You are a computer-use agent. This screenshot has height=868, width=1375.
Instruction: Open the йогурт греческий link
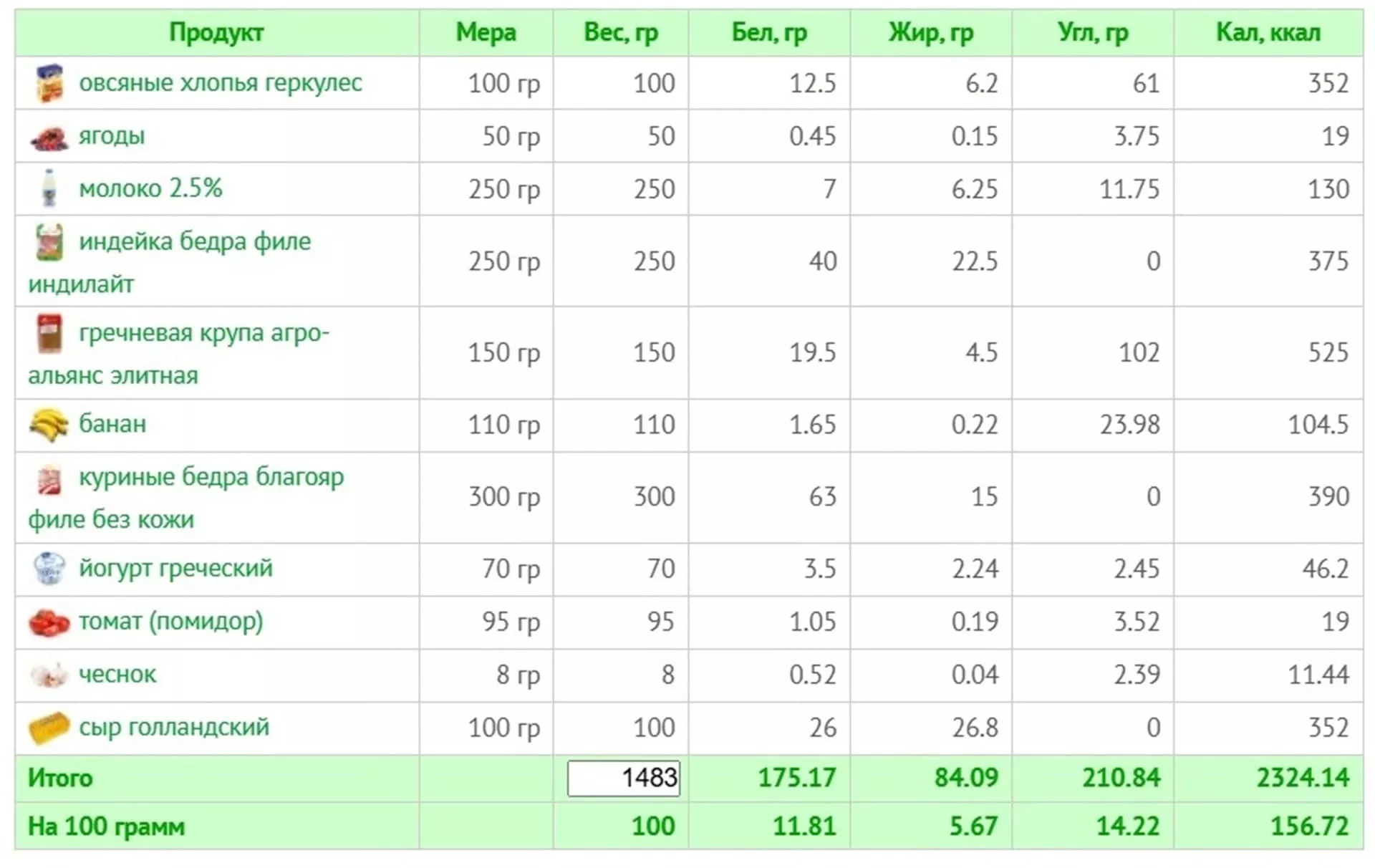pyautogui.click(x=175, y=568)
